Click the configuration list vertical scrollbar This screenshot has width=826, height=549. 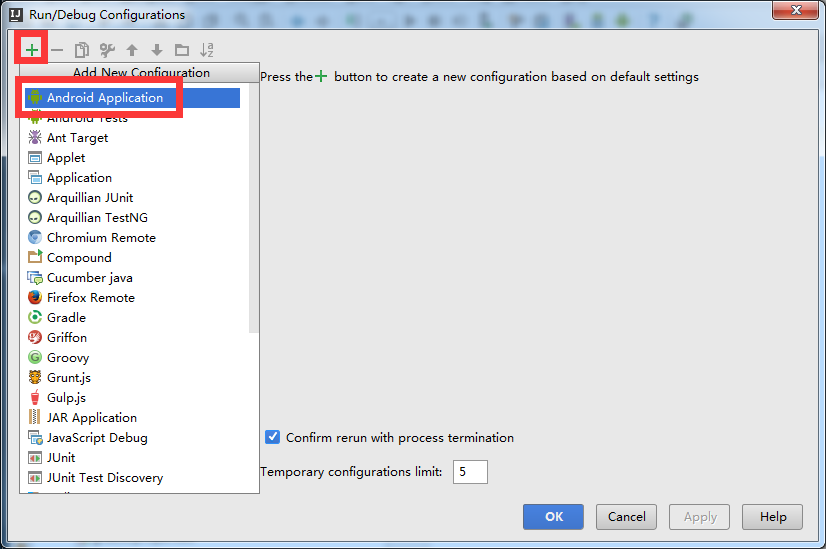(254, 208)
